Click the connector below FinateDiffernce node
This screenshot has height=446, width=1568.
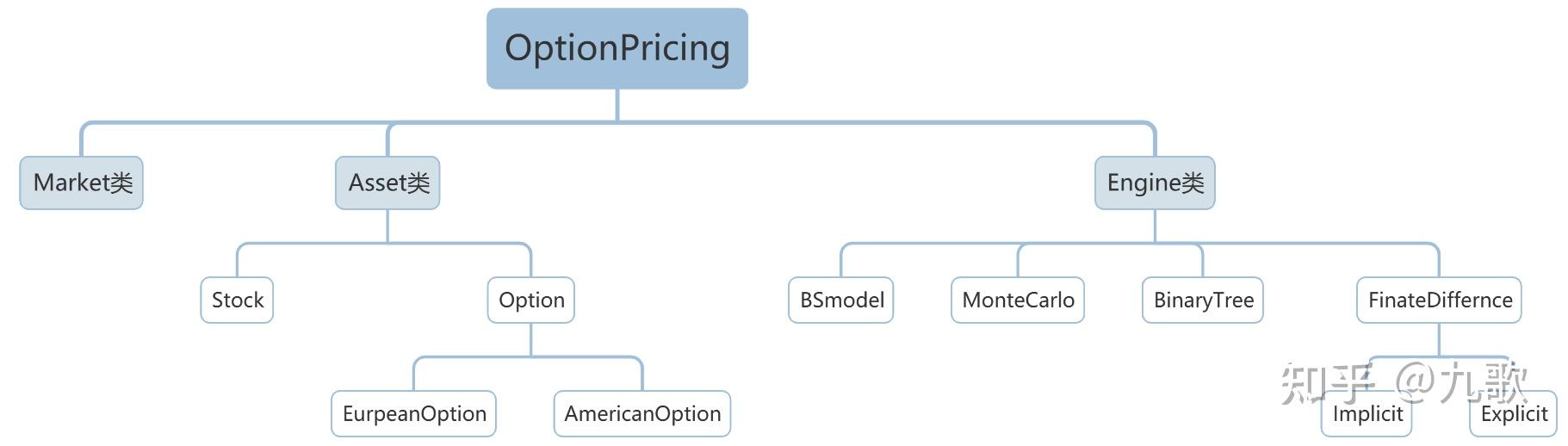click(1439, 339)
